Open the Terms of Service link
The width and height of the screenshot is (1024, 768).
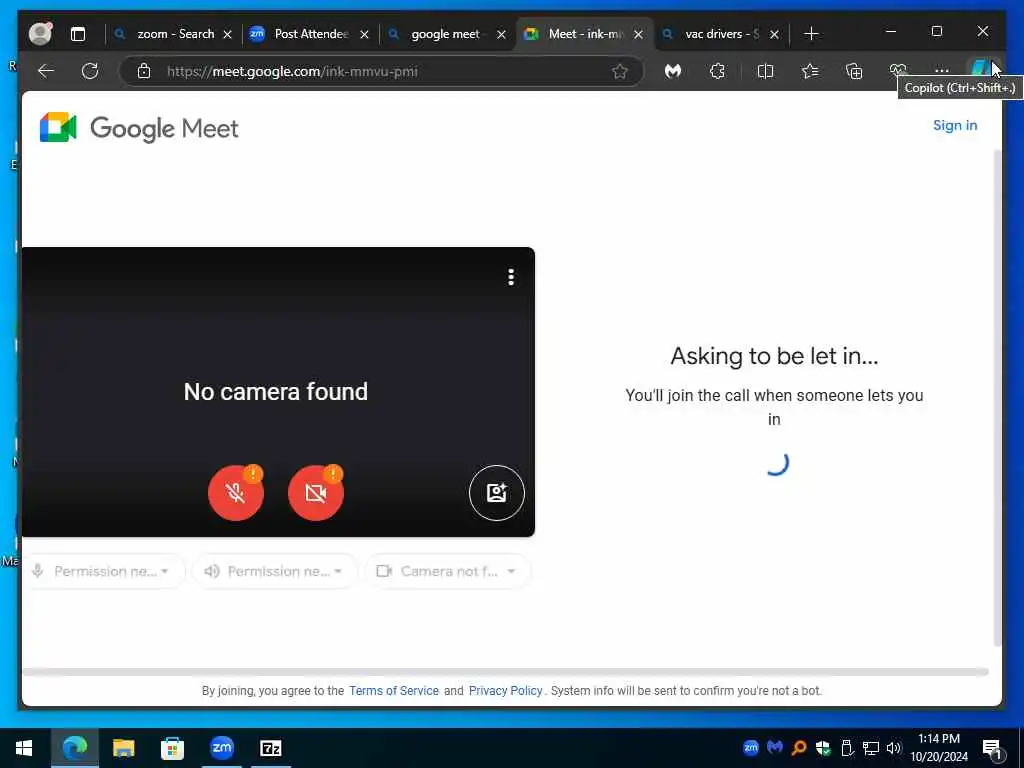[394, 690]
